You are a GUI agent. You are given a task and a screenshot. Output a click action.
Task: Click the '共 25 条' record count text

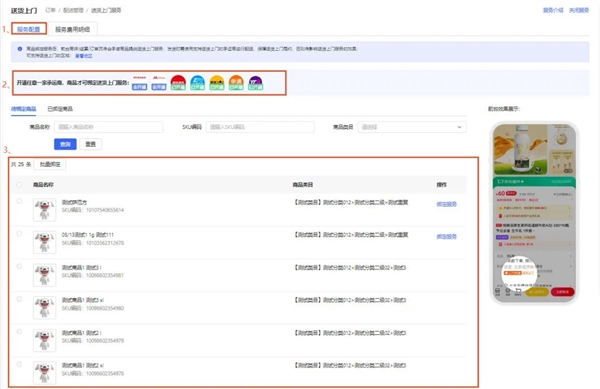[x=21, y=164]
